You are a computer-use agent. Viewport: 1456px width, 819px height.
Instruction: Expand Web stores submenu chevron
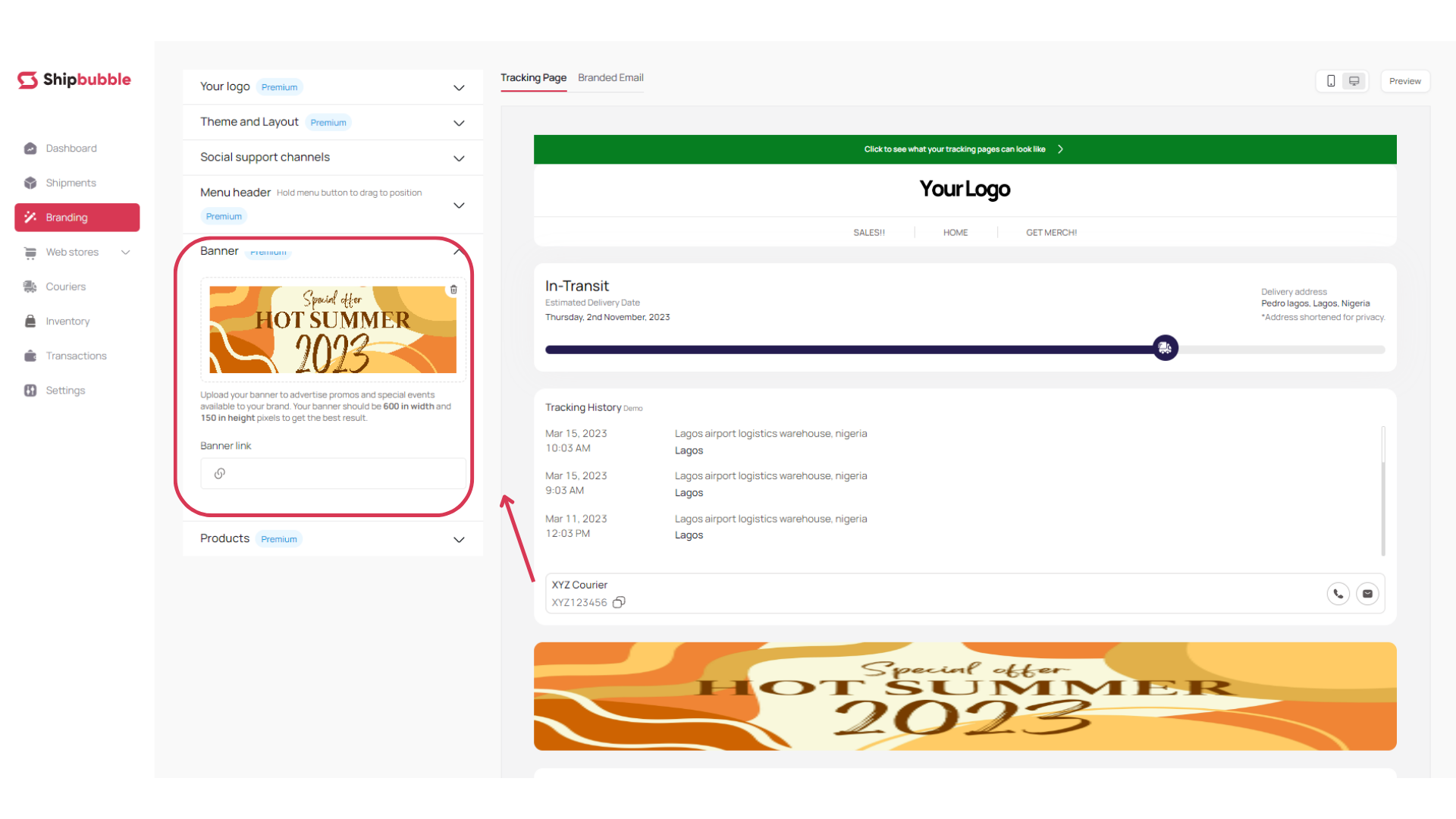pos(126,253)
